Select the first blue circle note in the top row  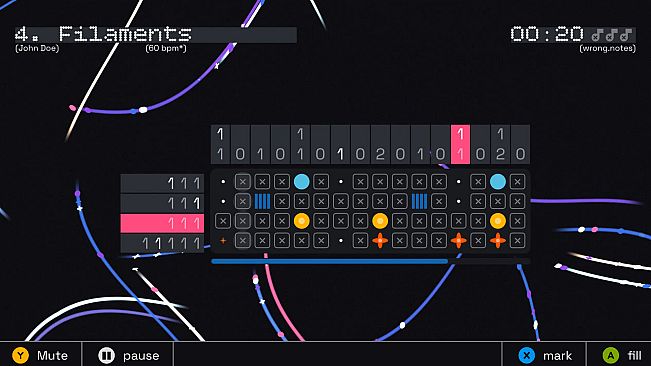[301, 182]
